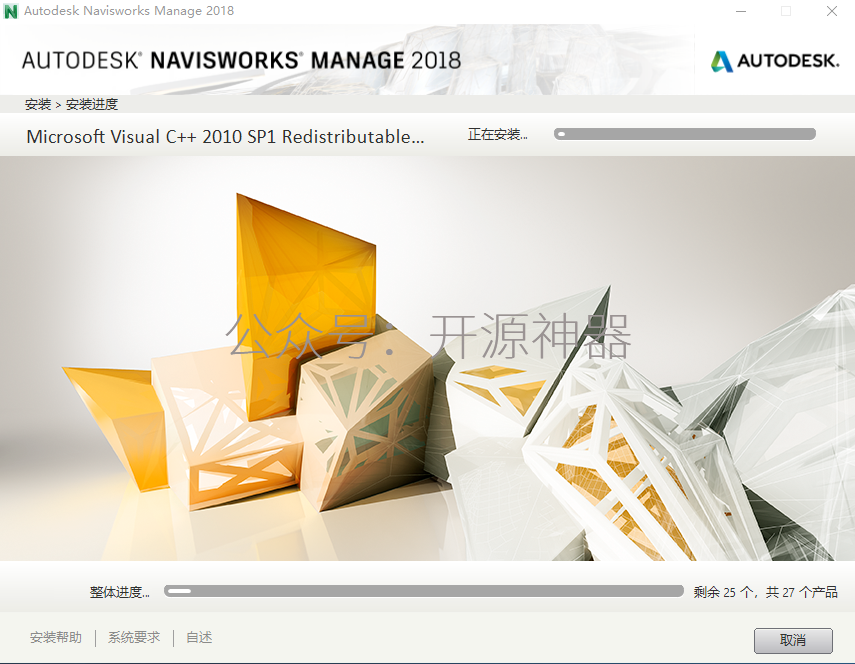Close the installer window
855x664 pixels.
coord(832,11)
